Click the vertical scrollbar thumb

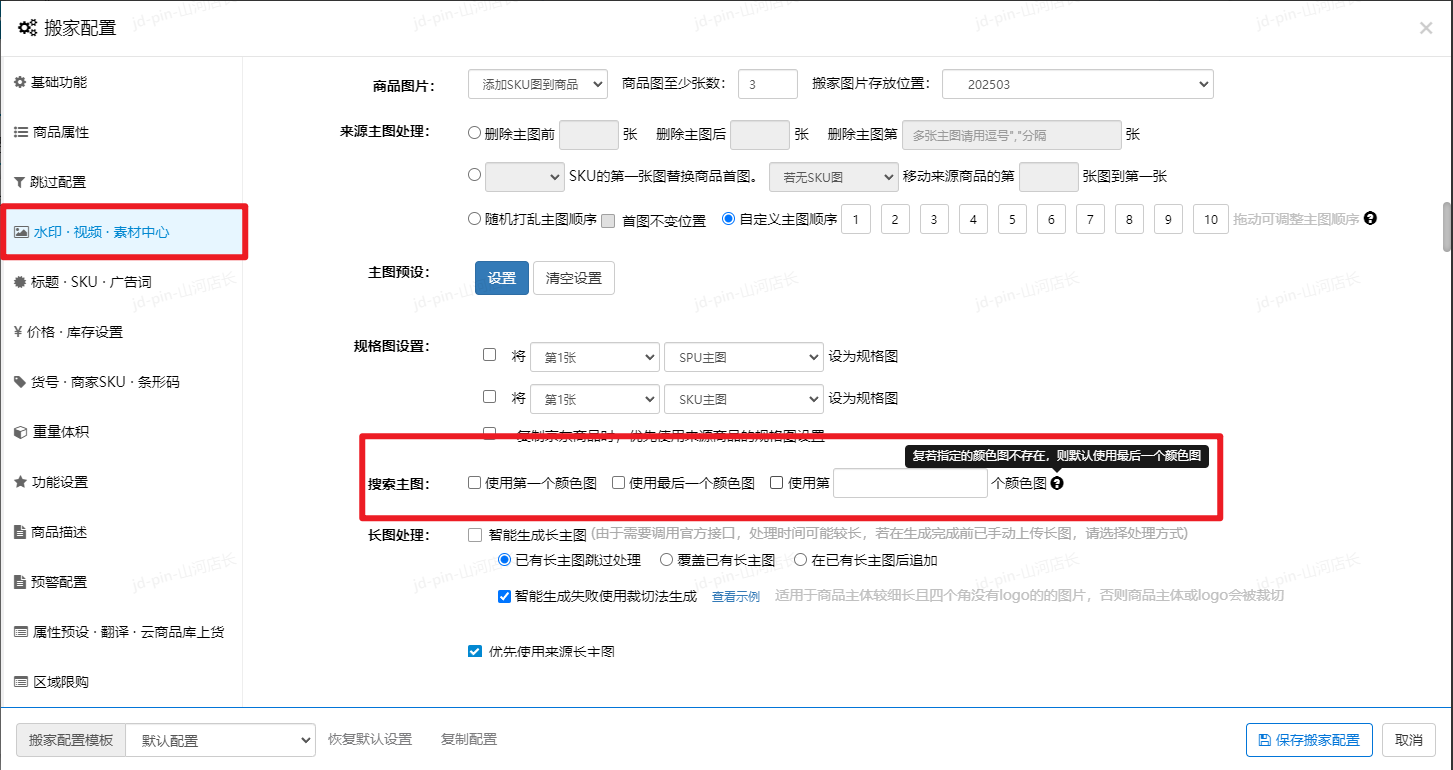pyautogui.click(x=1446, y=227)
